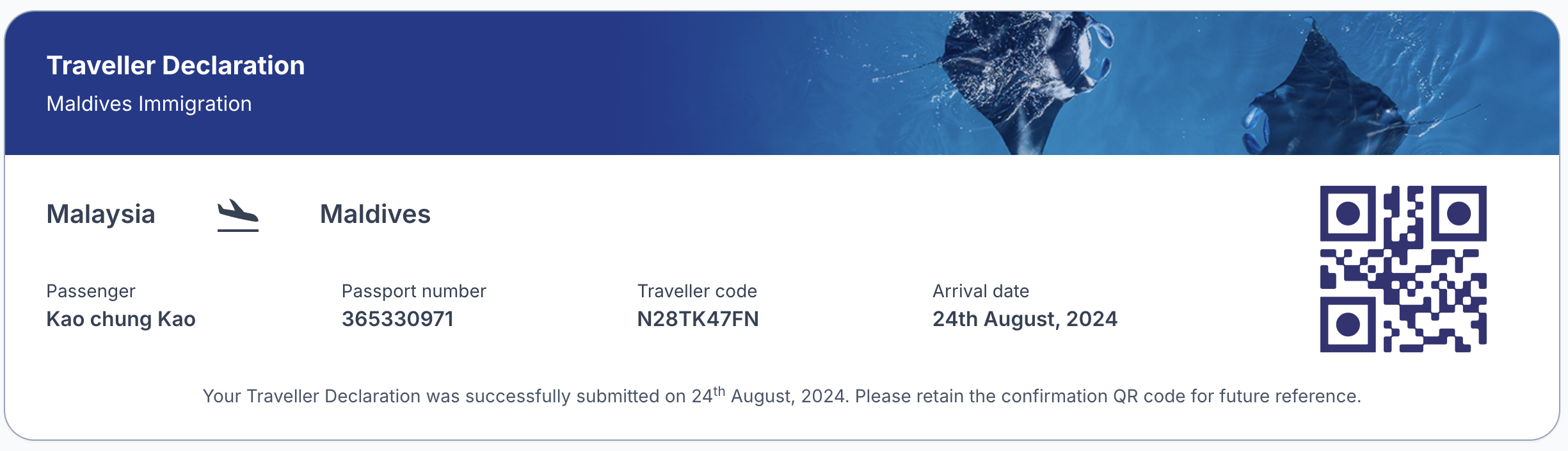Click traveller code N28TK47FN
This screenshot has width=1568, height=451.
698,319
